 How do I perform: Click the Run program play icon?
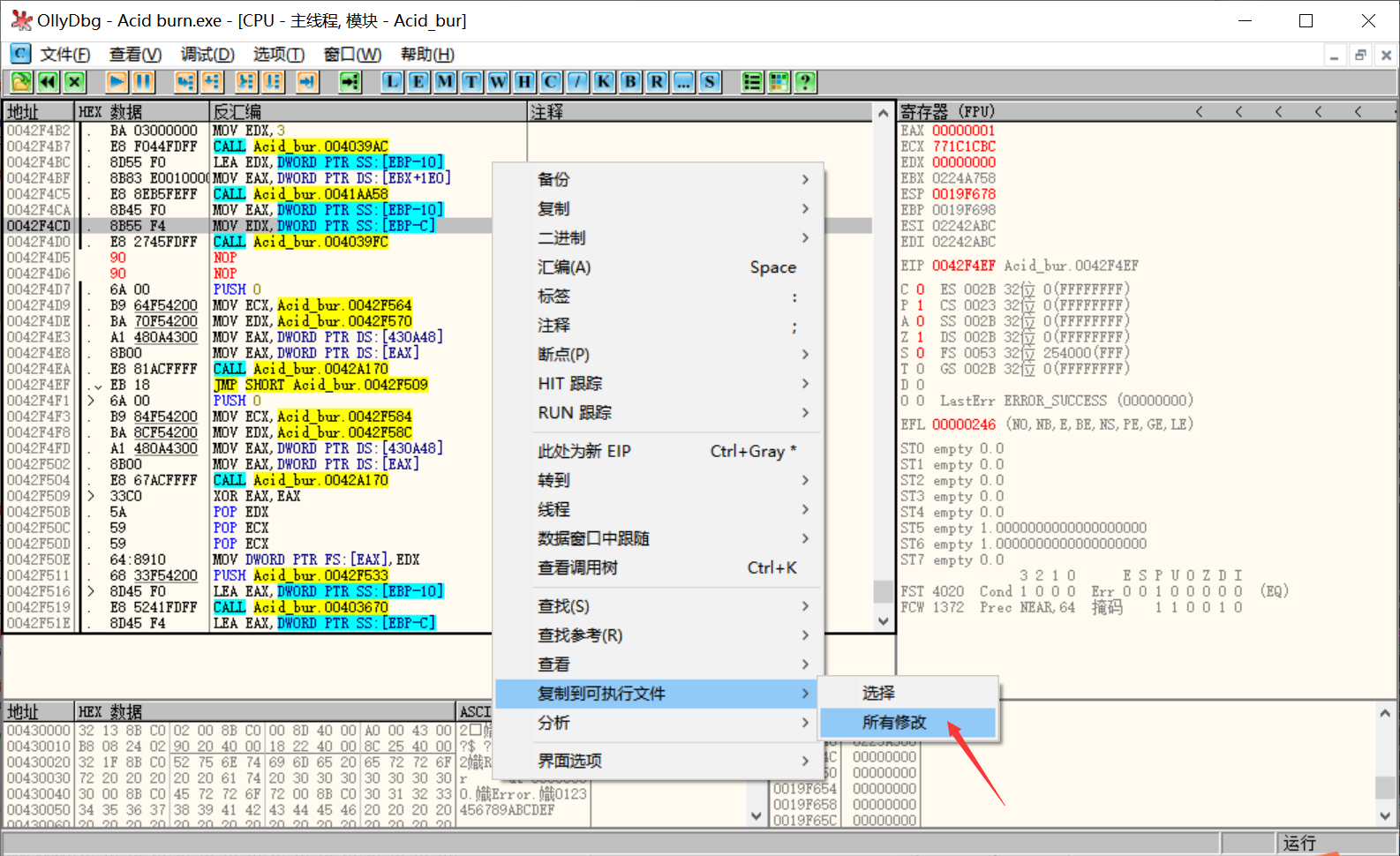pyautogui.click(x=117, y=82)
